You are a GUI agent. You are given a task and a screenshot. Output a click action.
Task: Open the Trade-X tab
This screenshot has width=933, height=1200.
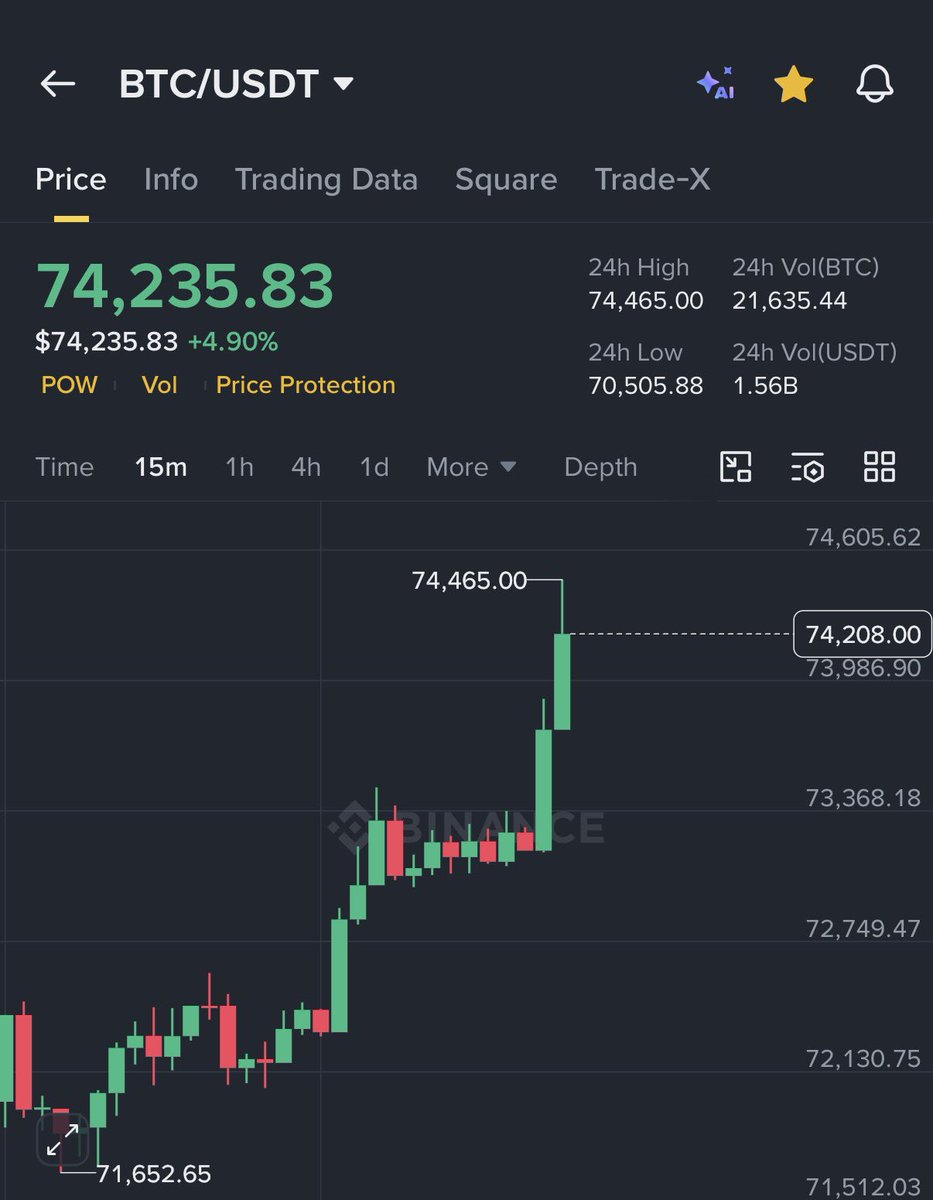click(653, 180)
